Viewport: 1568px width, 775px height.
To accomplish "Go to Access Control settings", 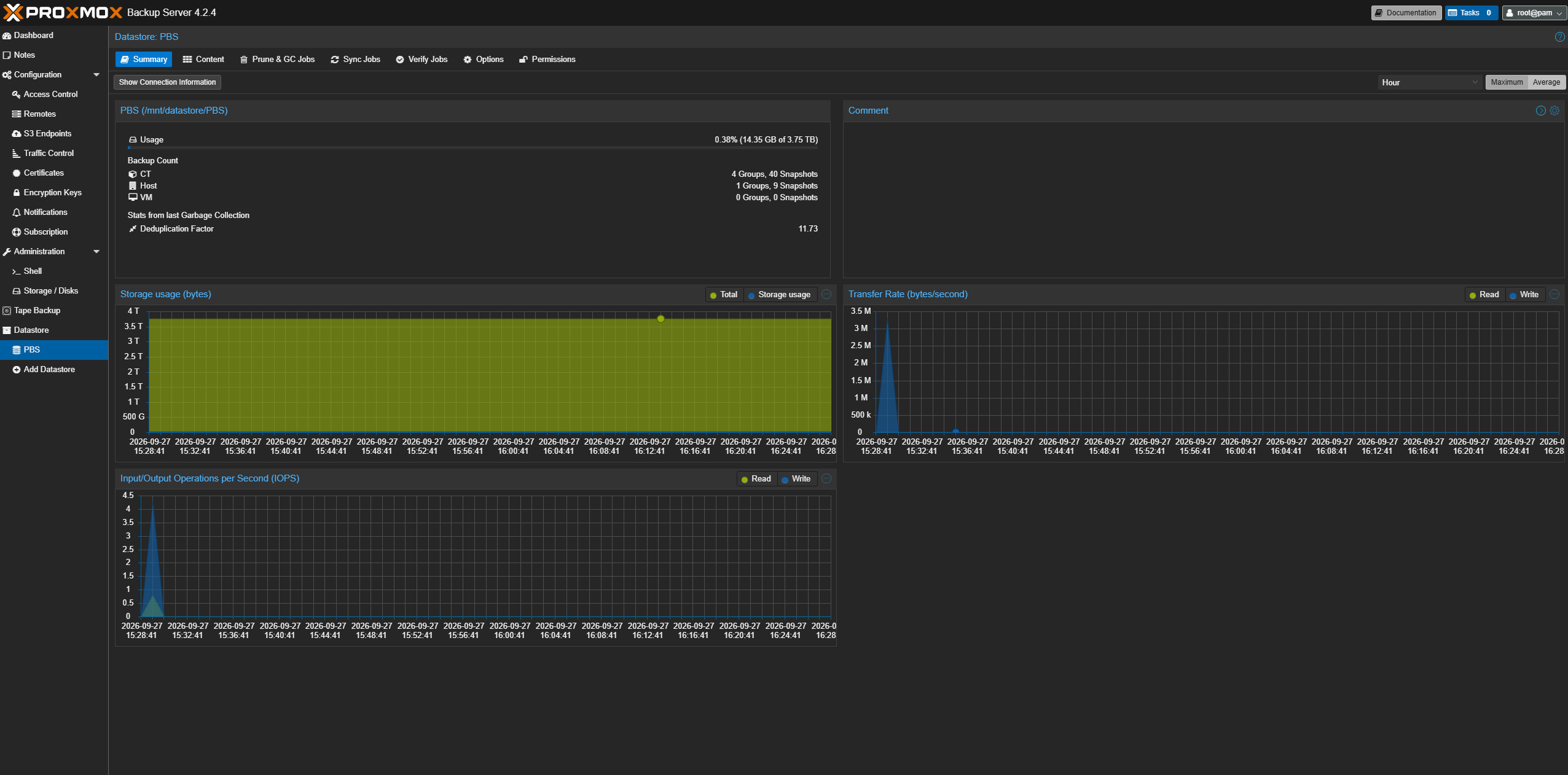I will click(54, 95).
